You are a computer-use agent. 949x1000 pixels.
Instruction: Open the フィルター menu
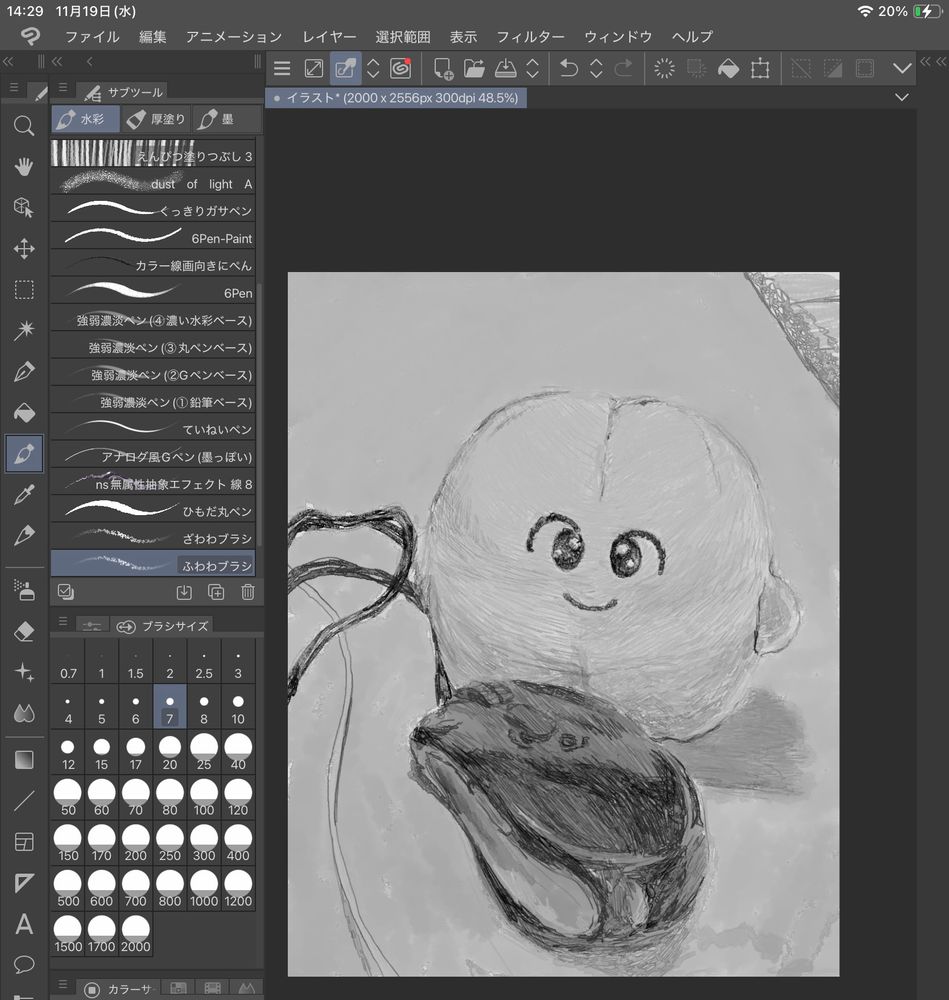pyautogui.click(x=531, y=37)
